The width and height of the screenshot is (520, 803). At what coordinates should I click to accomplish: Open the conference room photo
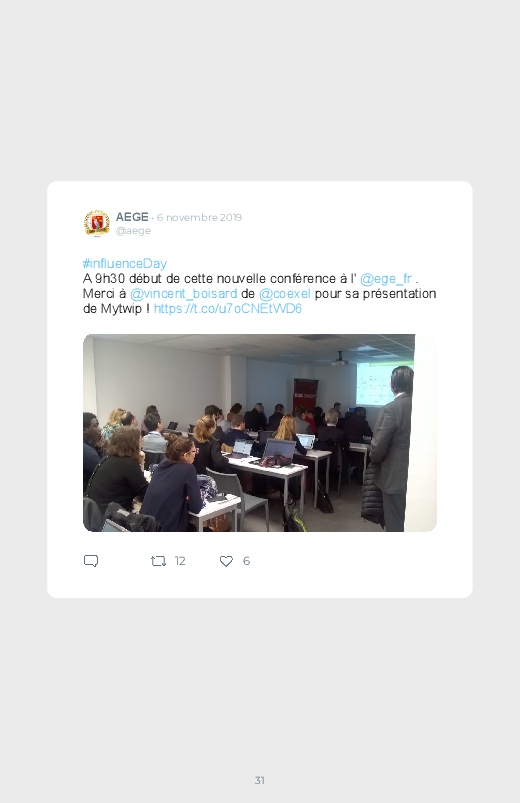coord(260,433)
